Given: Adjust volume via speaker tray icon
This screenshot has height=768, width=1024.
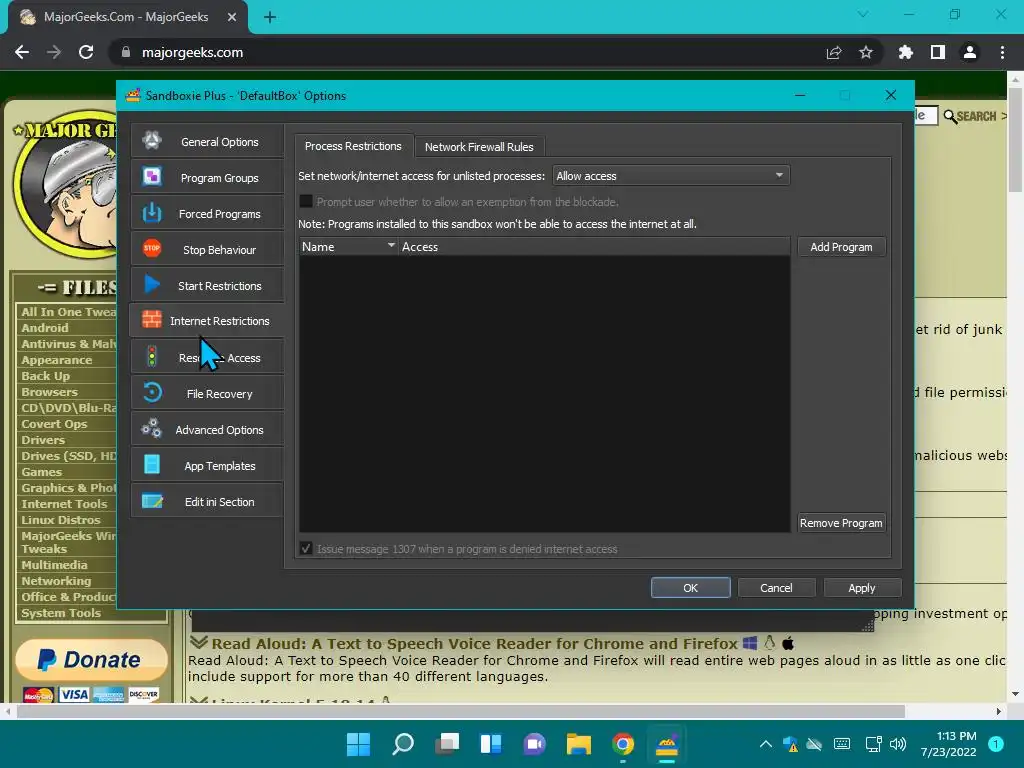Looking at the screenshot, I should (898, 744).
